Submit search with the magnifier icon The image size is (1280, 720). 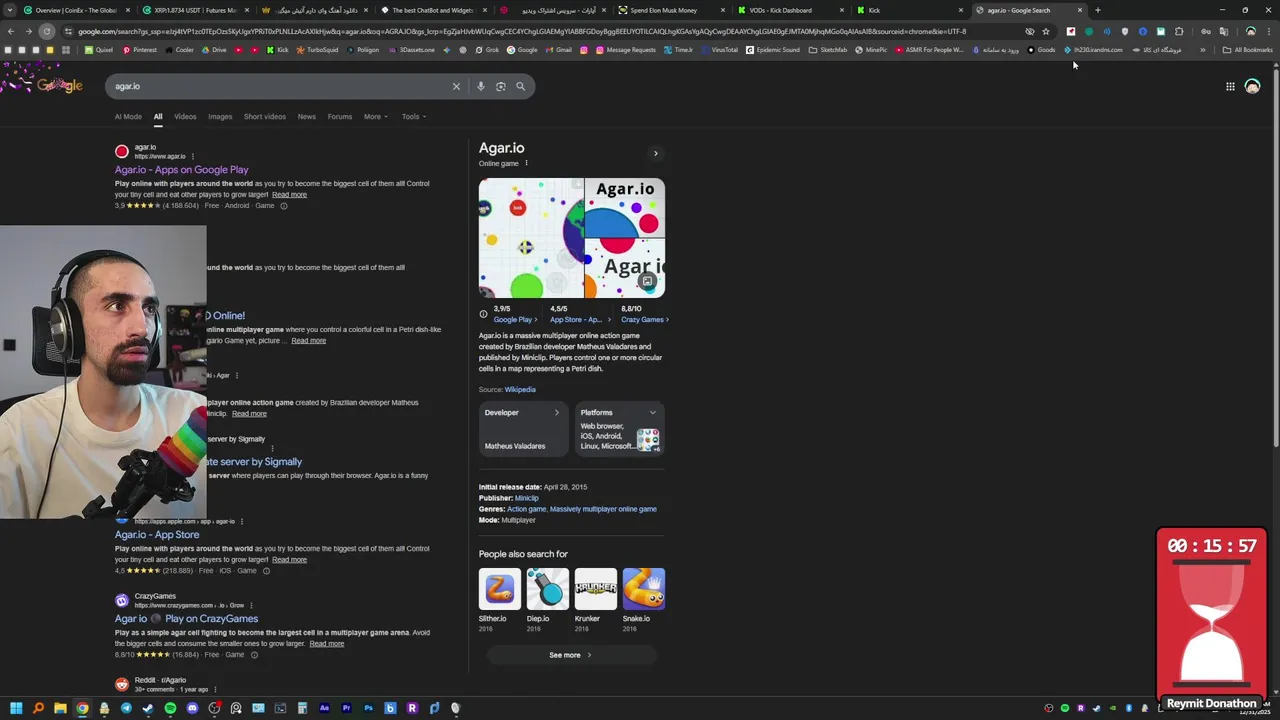520,86
